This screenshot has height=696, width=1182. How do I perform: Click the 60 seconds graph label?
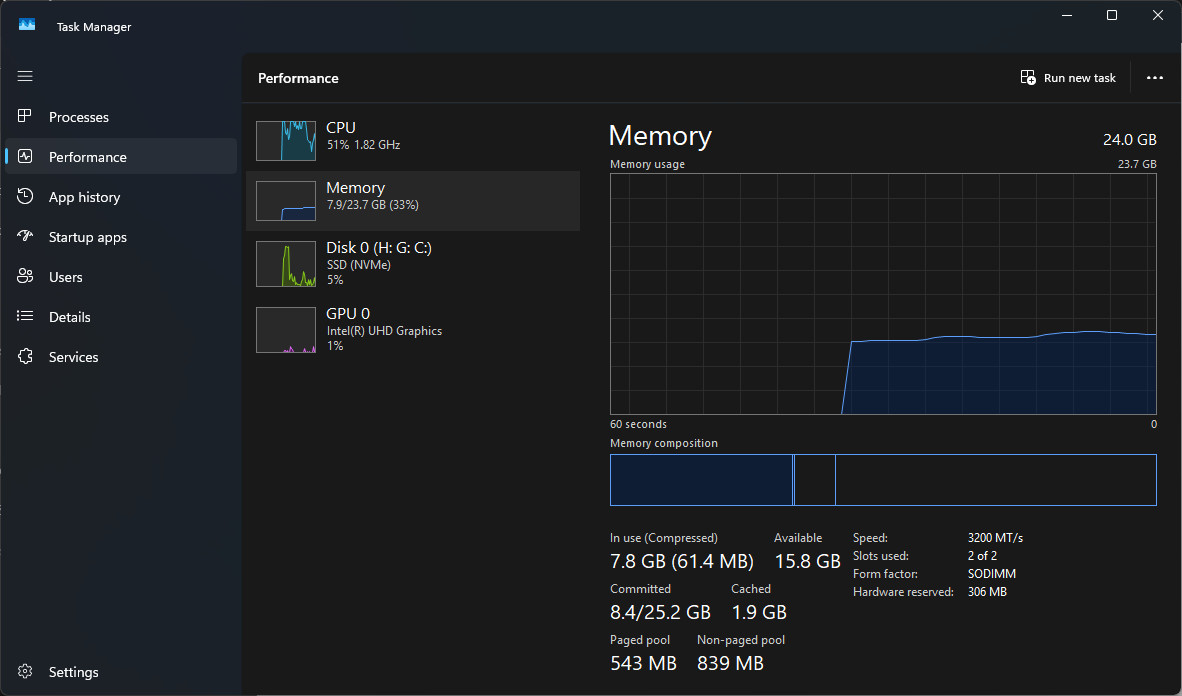[638, 424]
